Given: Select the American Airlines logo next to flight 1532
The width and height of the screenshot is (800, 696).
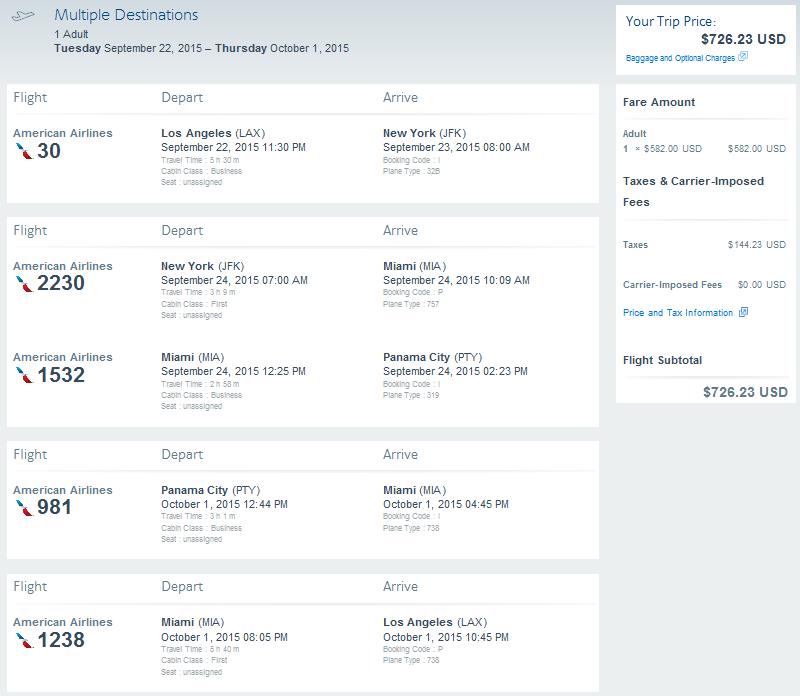Looking at the screenshot, I should (x=23, y=376).
